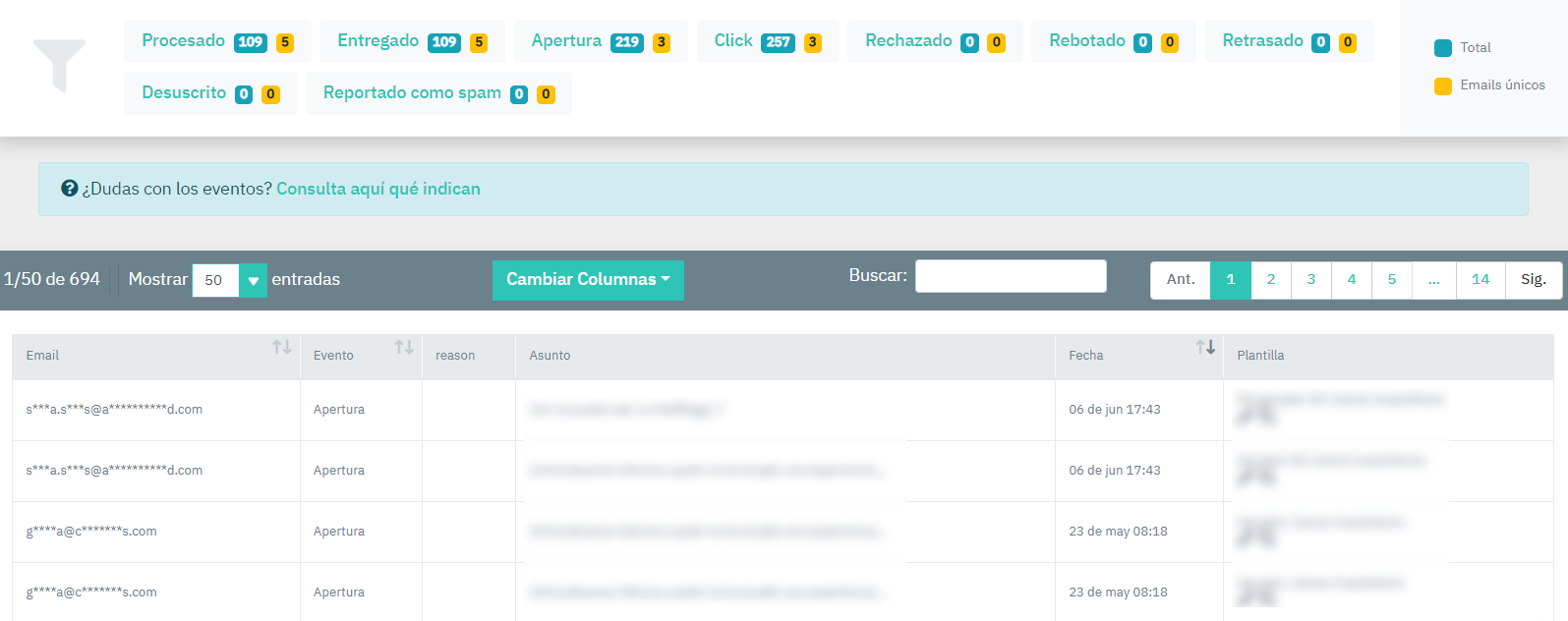Click the teal Total legend swatch
1568x621 pixels.
[1443, 48]
